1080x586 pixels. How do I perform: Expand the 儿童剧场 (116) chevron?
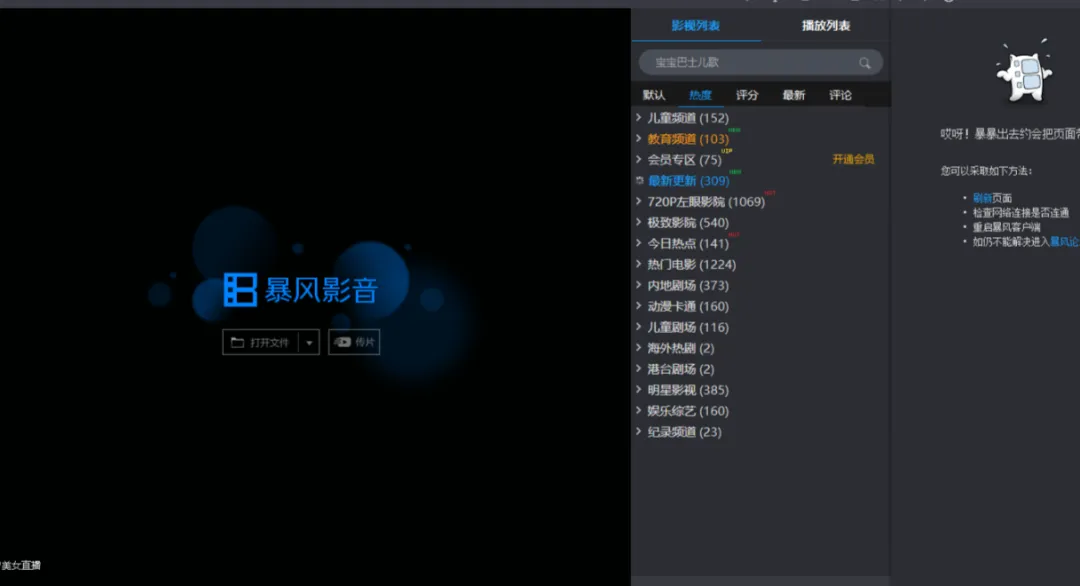[x=638, y=326]
